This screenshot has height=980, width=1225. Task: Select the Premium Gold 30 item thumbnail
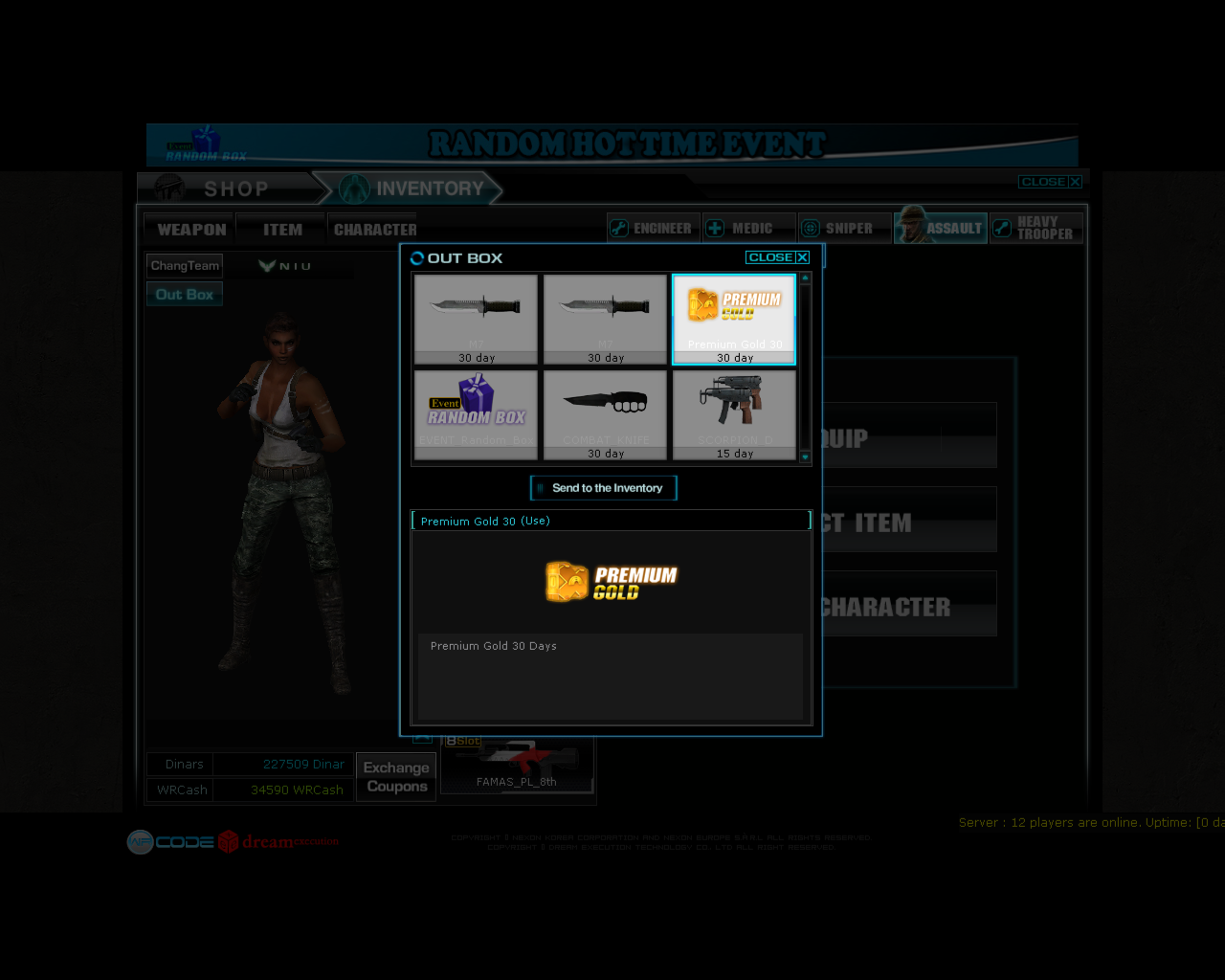734,320
